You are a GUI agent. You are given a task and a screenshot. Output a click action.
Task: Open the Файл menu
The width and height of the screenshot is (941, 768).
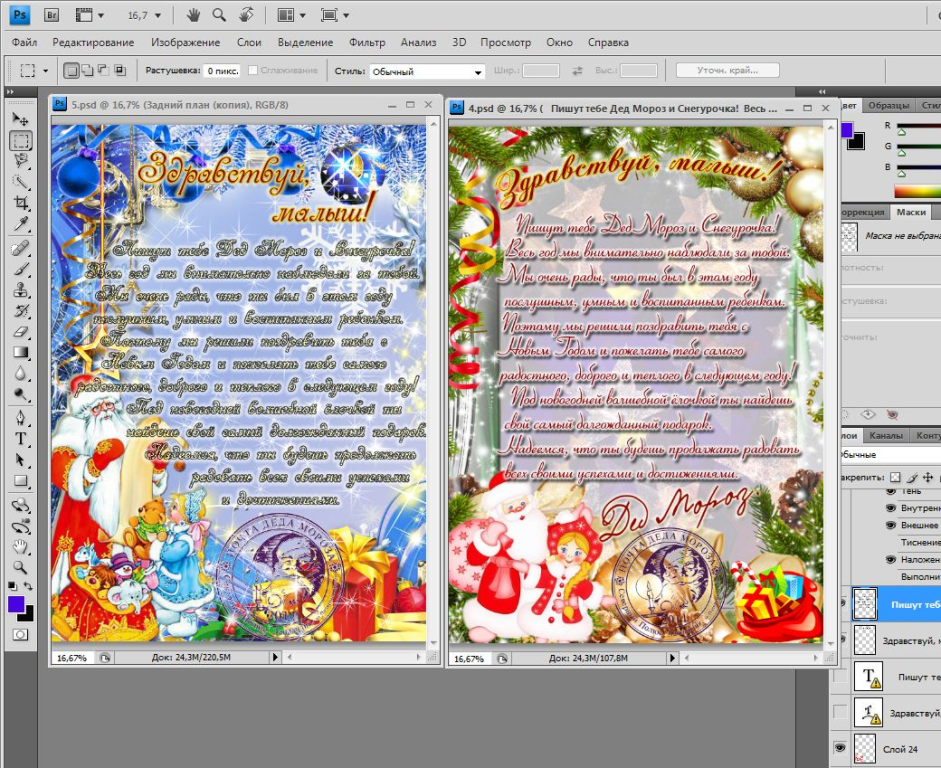(x=25, y=42)
